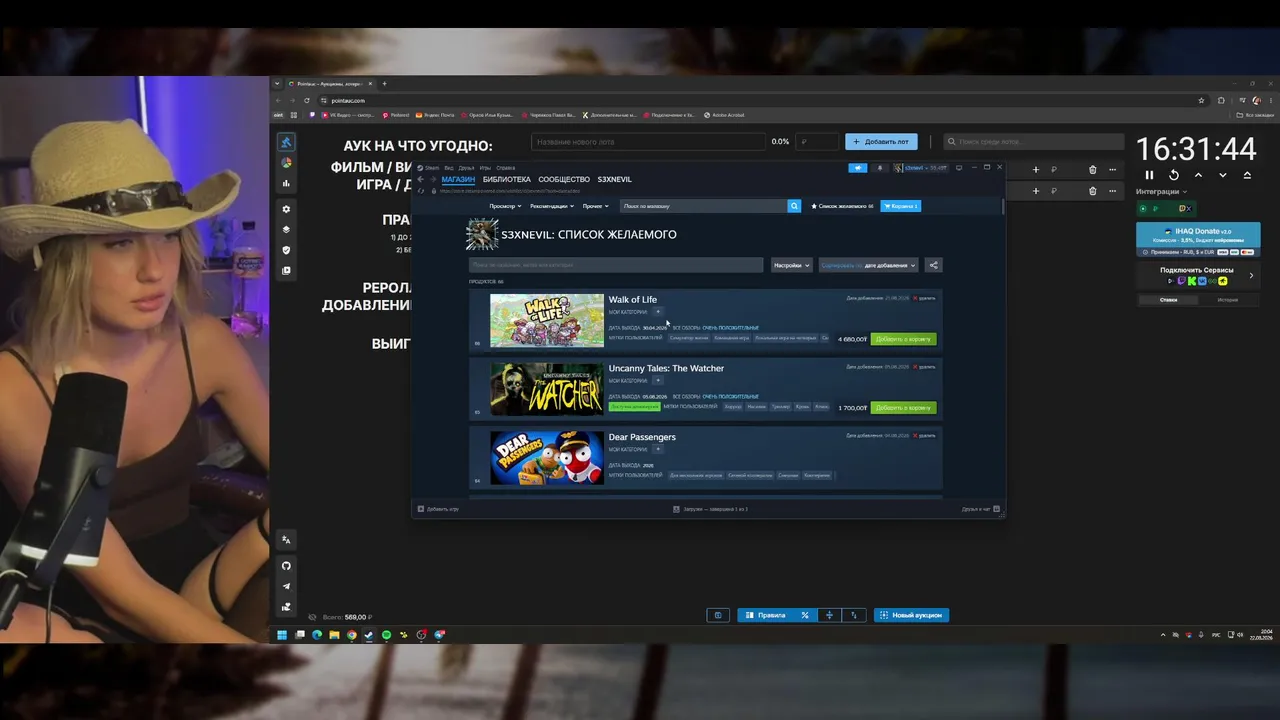Image resolution: width=1280 pixels, height=720 pixels.
Task: Open the wheel page in Pointauc sidebar
Action: [x=286, y=163]
